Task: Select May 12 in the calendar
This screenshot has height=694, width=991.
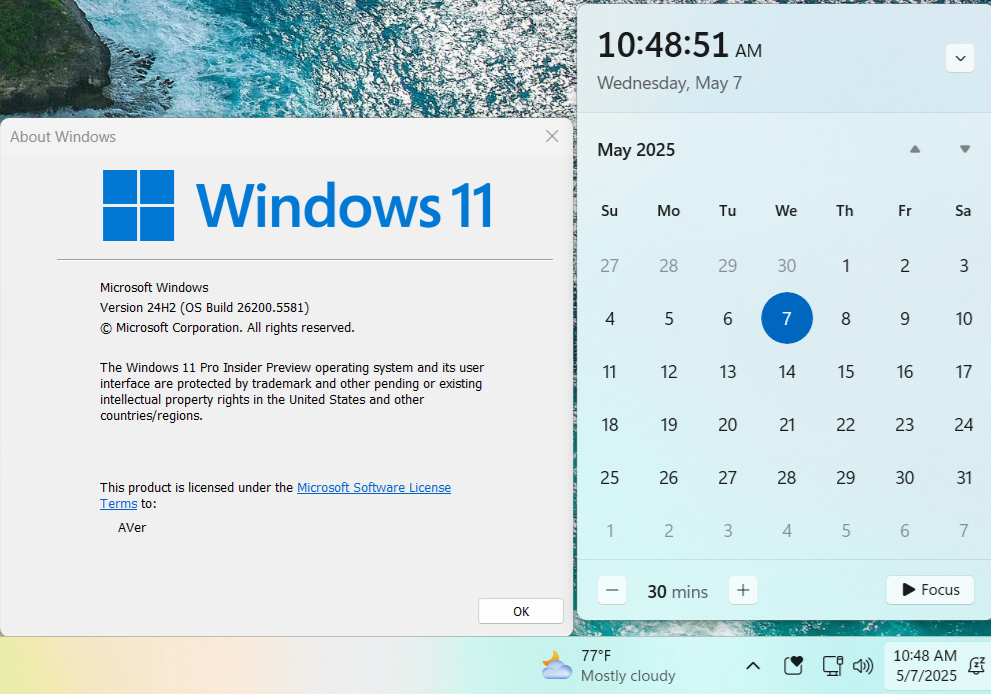Action: tap(669, 372)
